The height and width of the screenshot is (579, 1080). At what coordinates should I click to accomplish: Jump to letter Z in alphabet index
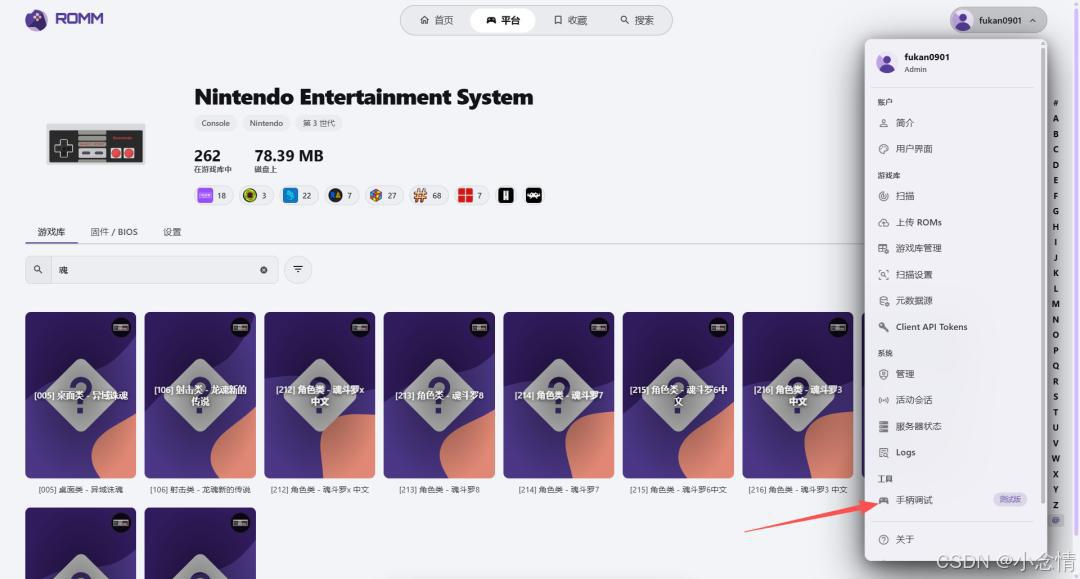tap(1055, 505)
